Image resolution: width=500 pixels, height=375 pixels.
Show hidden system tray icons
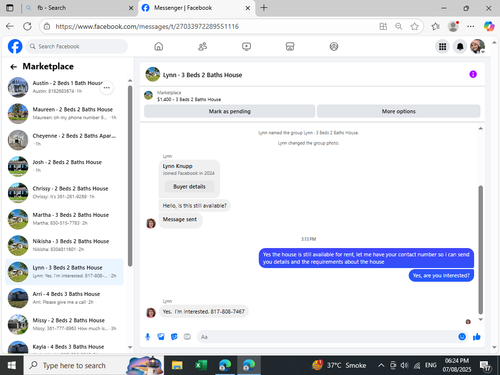[x=381, y=365]
